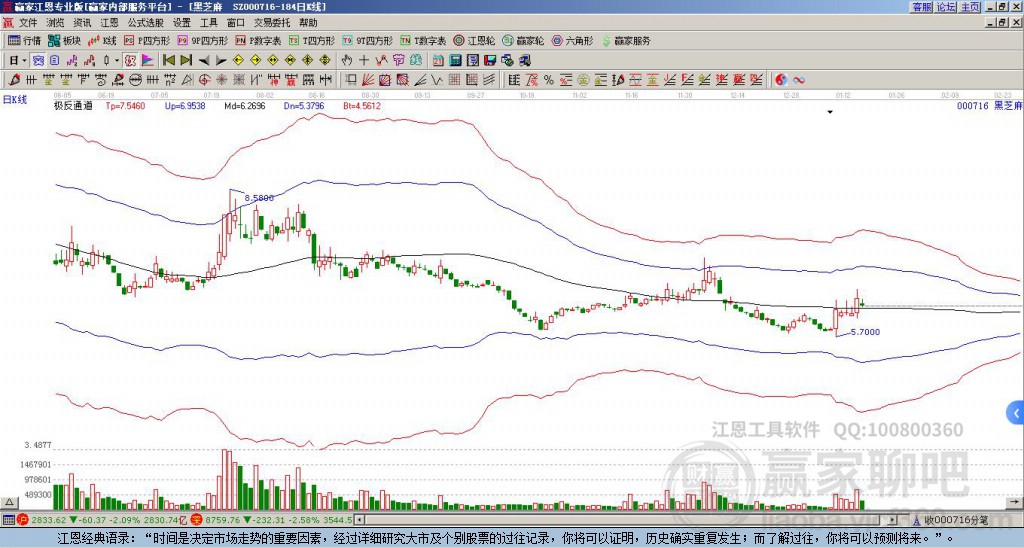Click the 板块 sector toolbar button

click(65, 40)
